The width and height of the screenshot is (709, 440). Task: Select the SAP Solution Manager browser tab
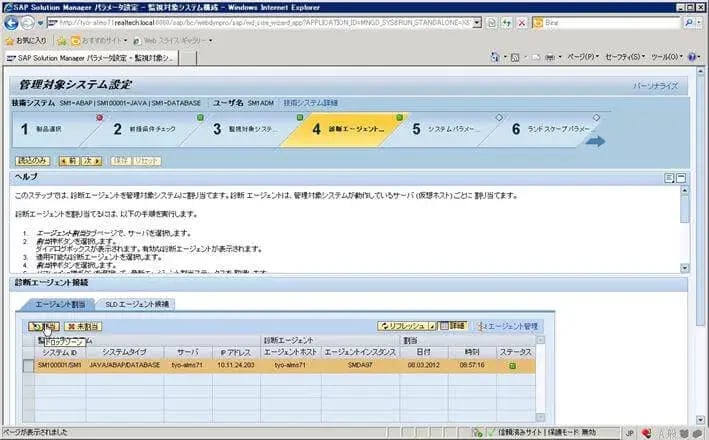click(91, 58)
